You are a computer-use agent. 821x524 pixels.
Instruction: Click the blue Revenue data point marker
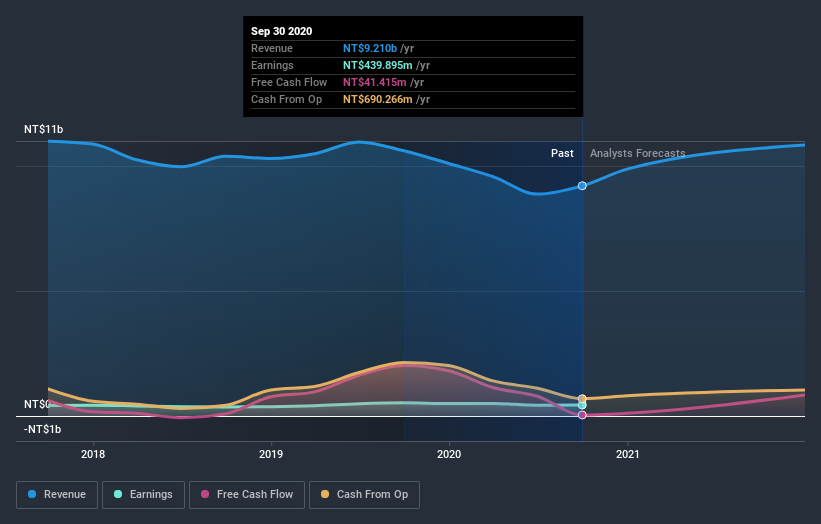point(582,186)
